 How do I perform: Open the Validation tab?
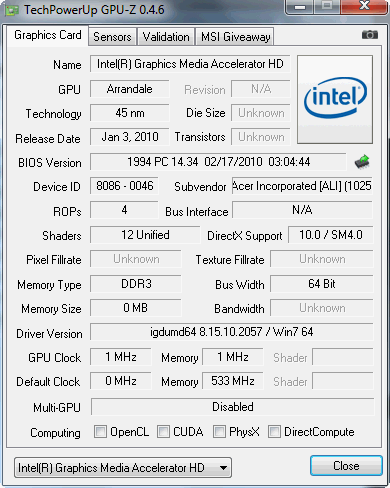(x=166, y=37)
